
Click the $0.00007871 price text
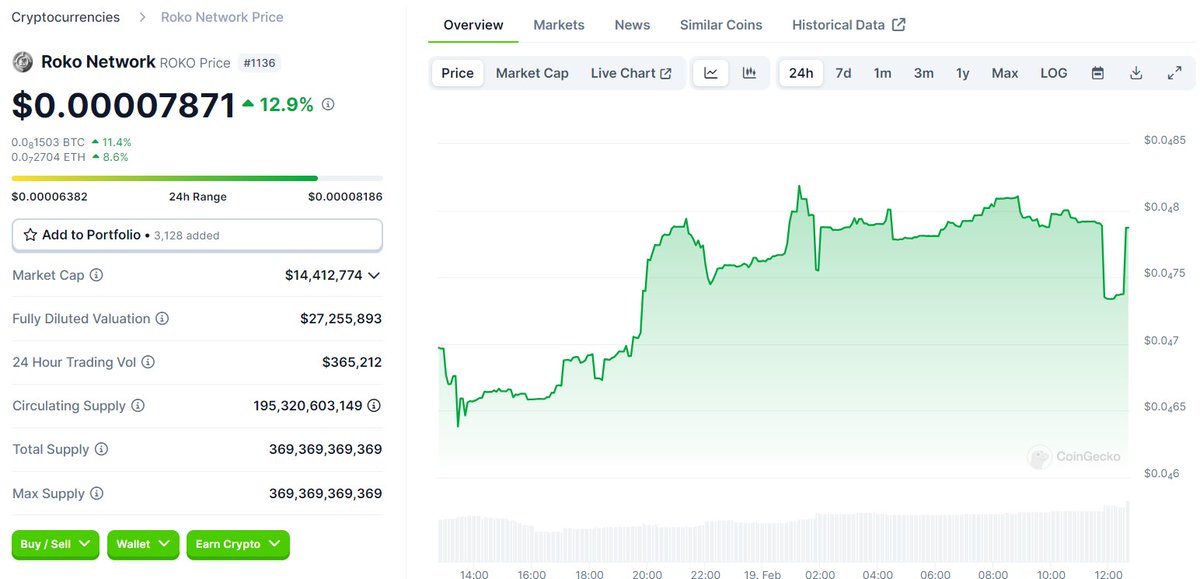pyautogui.click(x=123, y=105)
